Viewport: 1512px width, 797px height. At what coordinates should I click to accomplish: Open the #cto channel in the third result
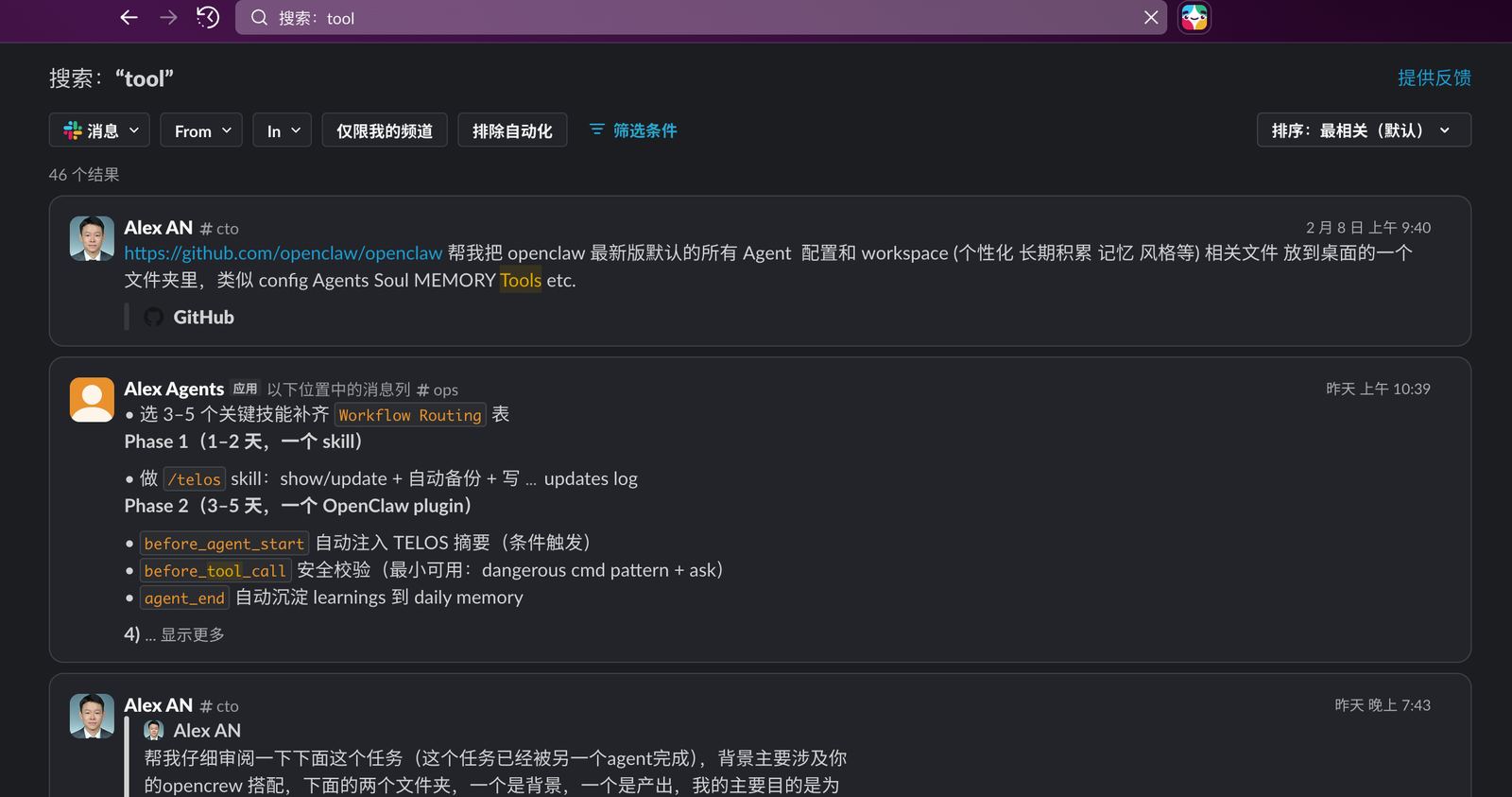pyautogui.click(x=219, y=706)
